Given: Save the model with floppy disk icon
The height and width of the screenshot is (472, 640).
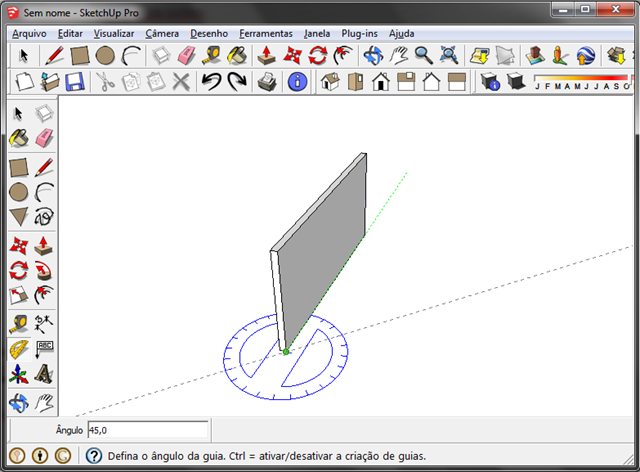Looking at the screenshot, I should point(75,82).
